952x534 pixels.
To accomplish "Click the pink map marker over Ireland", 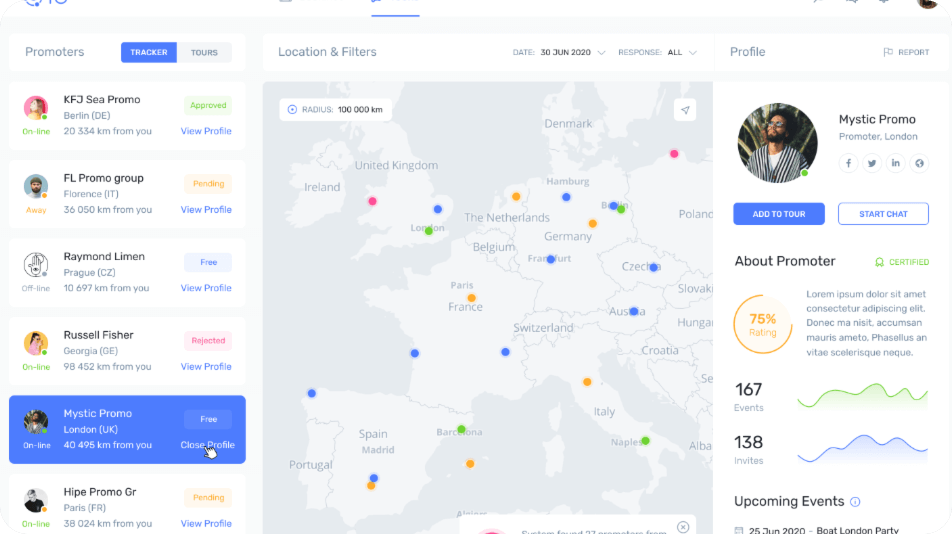I will [372, 201].
